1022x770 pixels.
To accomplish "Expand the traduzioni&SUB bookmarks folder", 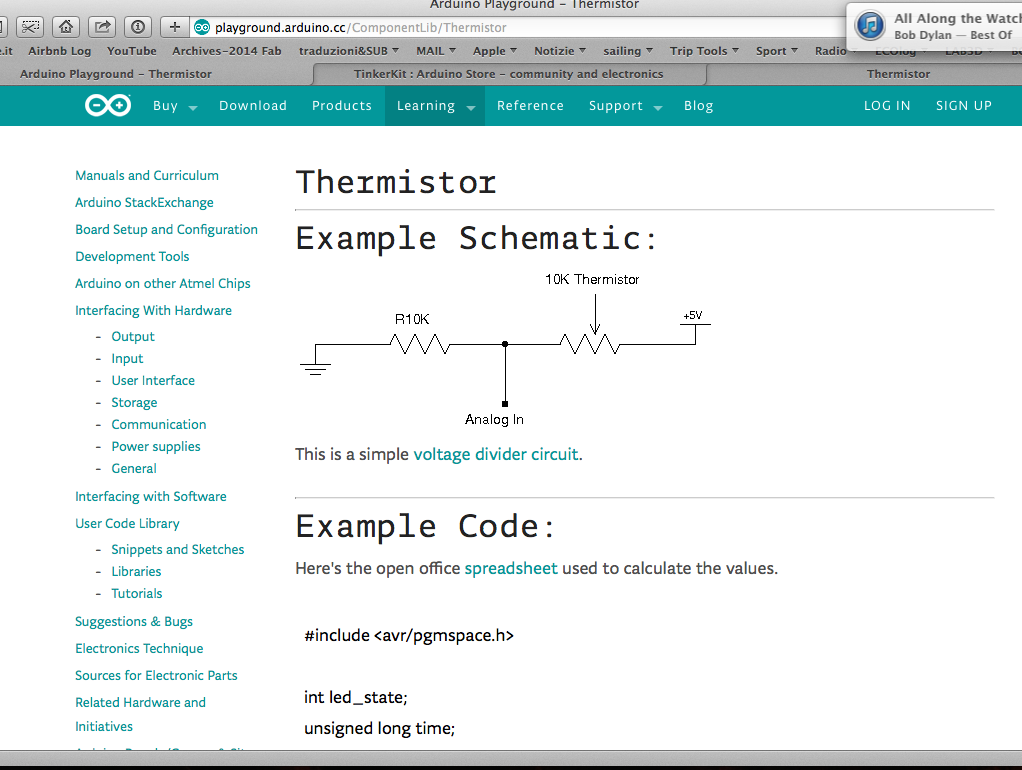I will tap(349, 51).
